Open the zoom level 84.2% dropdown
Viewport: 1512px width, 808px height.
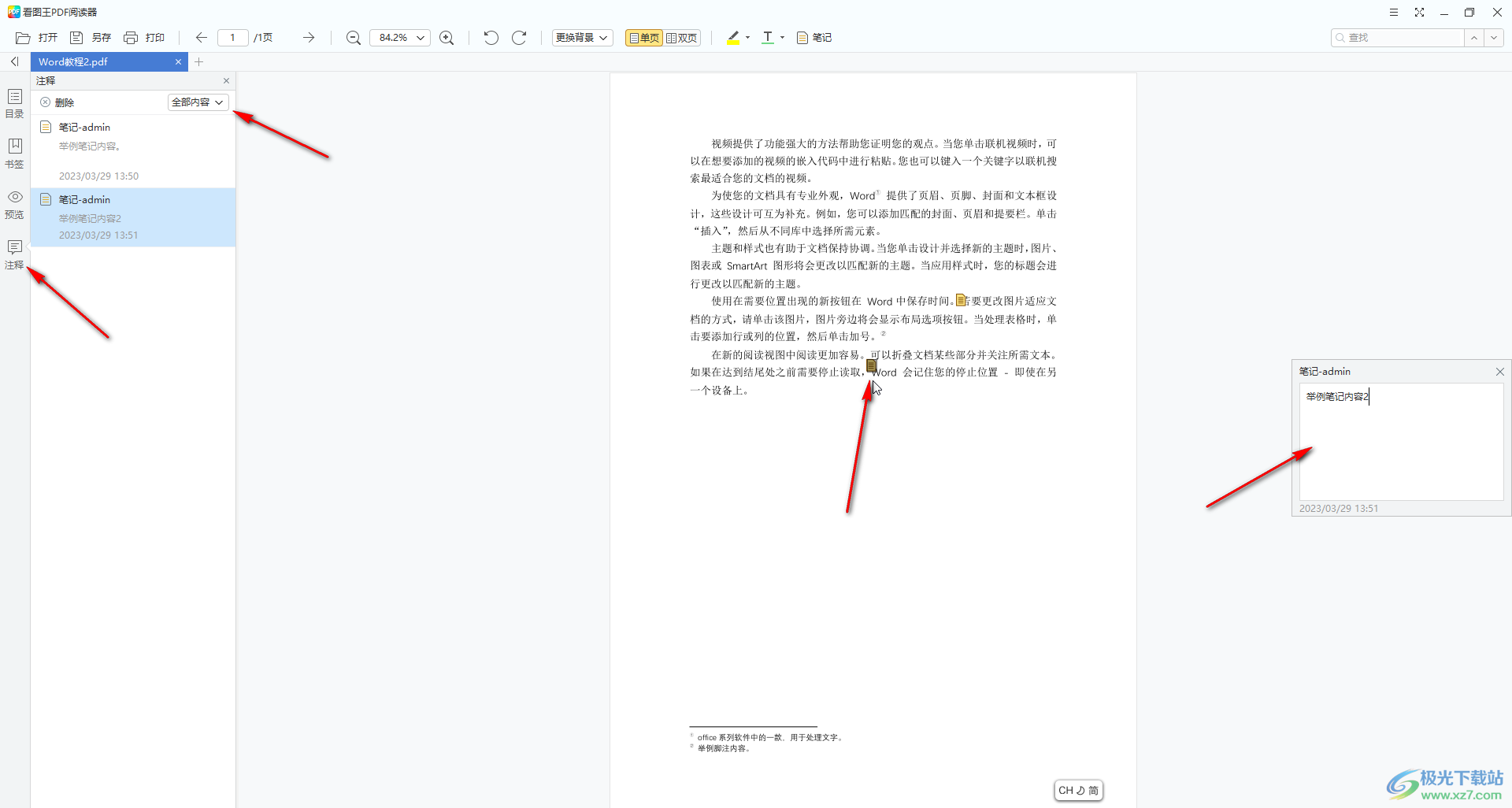coord(400,38)
